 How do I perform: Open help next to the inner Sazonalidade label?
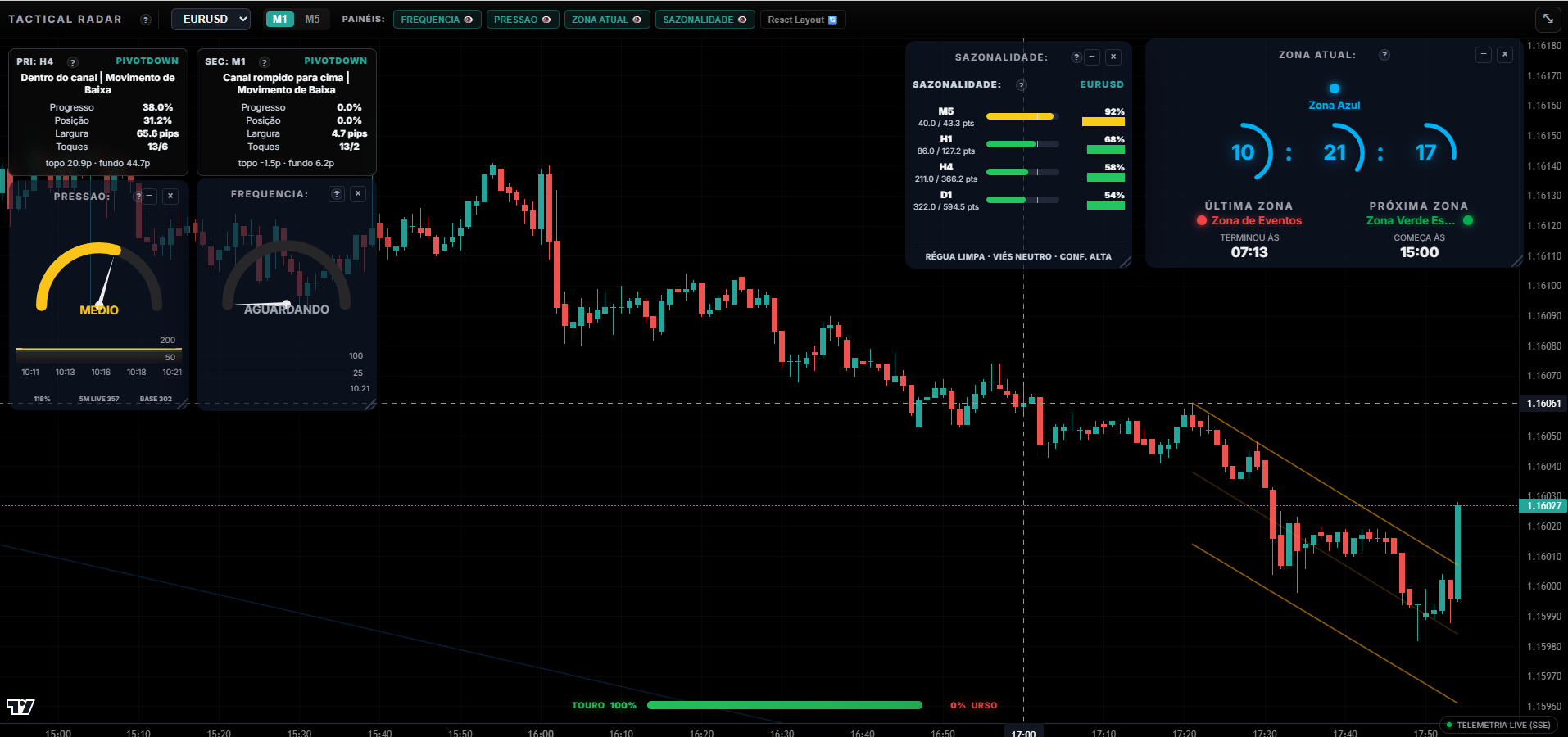(1021, 85)
